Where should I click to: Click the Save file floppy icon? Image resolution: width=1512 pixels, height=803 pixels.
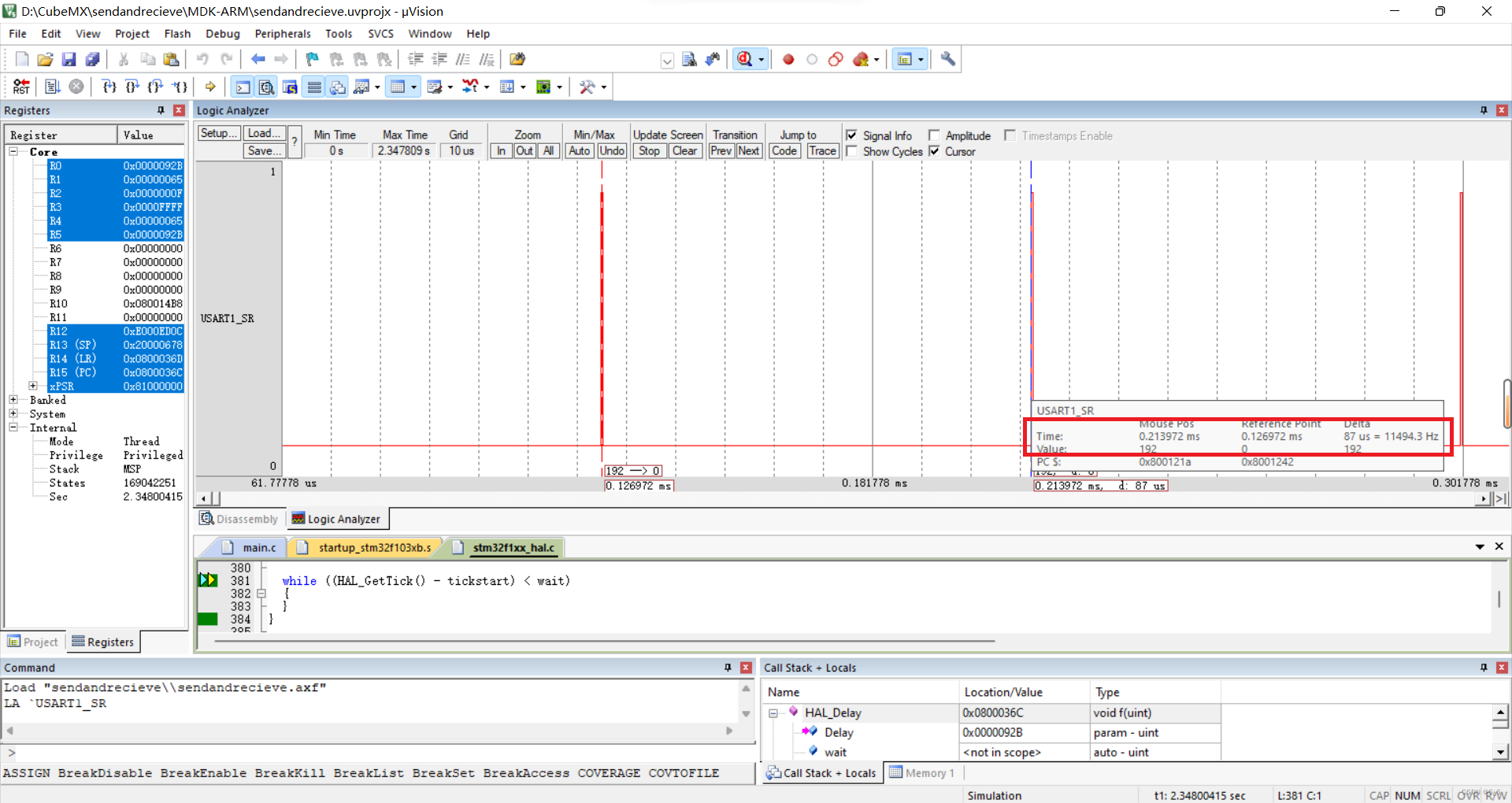69,59
